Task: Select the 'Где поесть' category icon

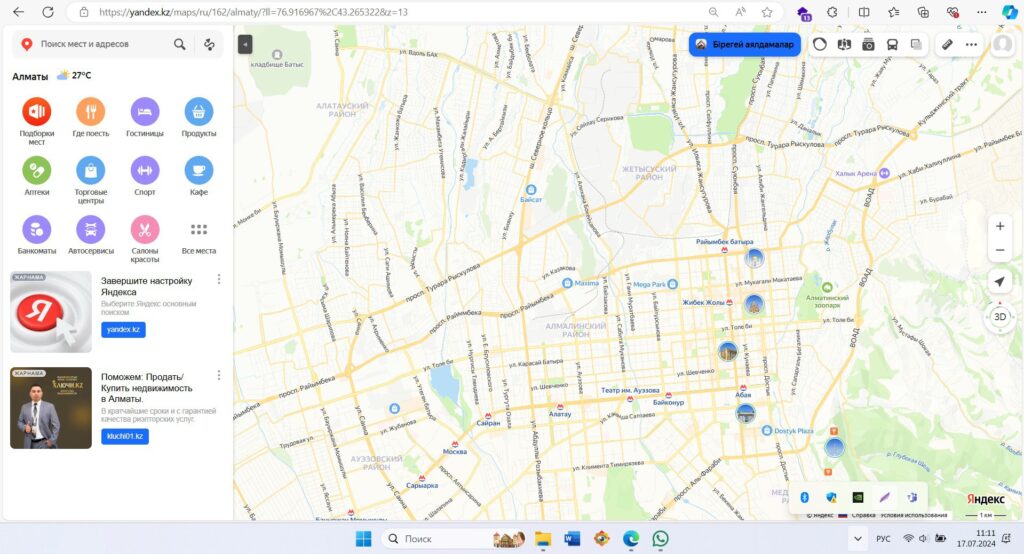Action: [91, 112]
